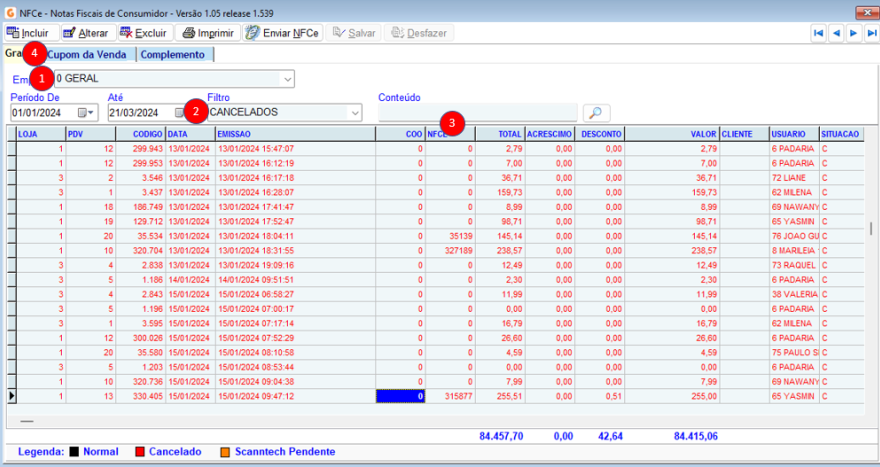Click the DESCONTO column header
Screen dimensions: 880x467
pyautogui.click(x=599, y=134)
